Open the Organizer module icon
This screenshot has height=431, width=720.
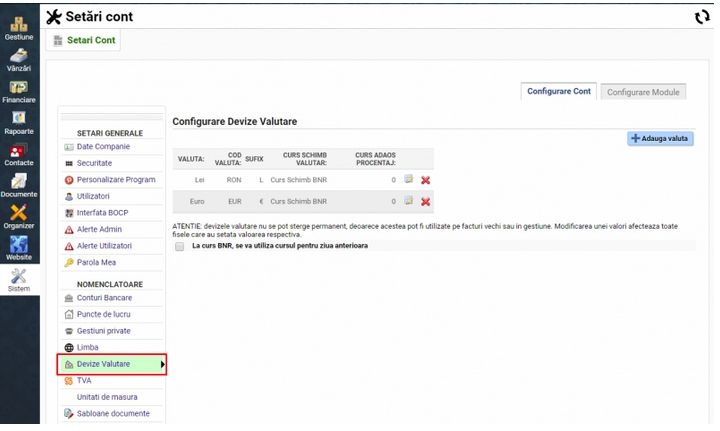coord(19,216)
